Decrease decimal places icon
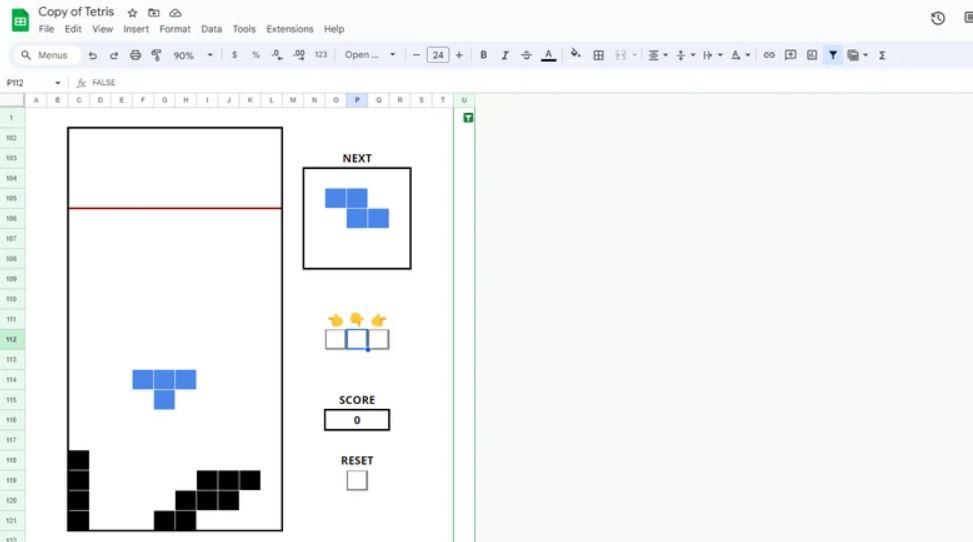973x542 pixels. tap(277, 55)
